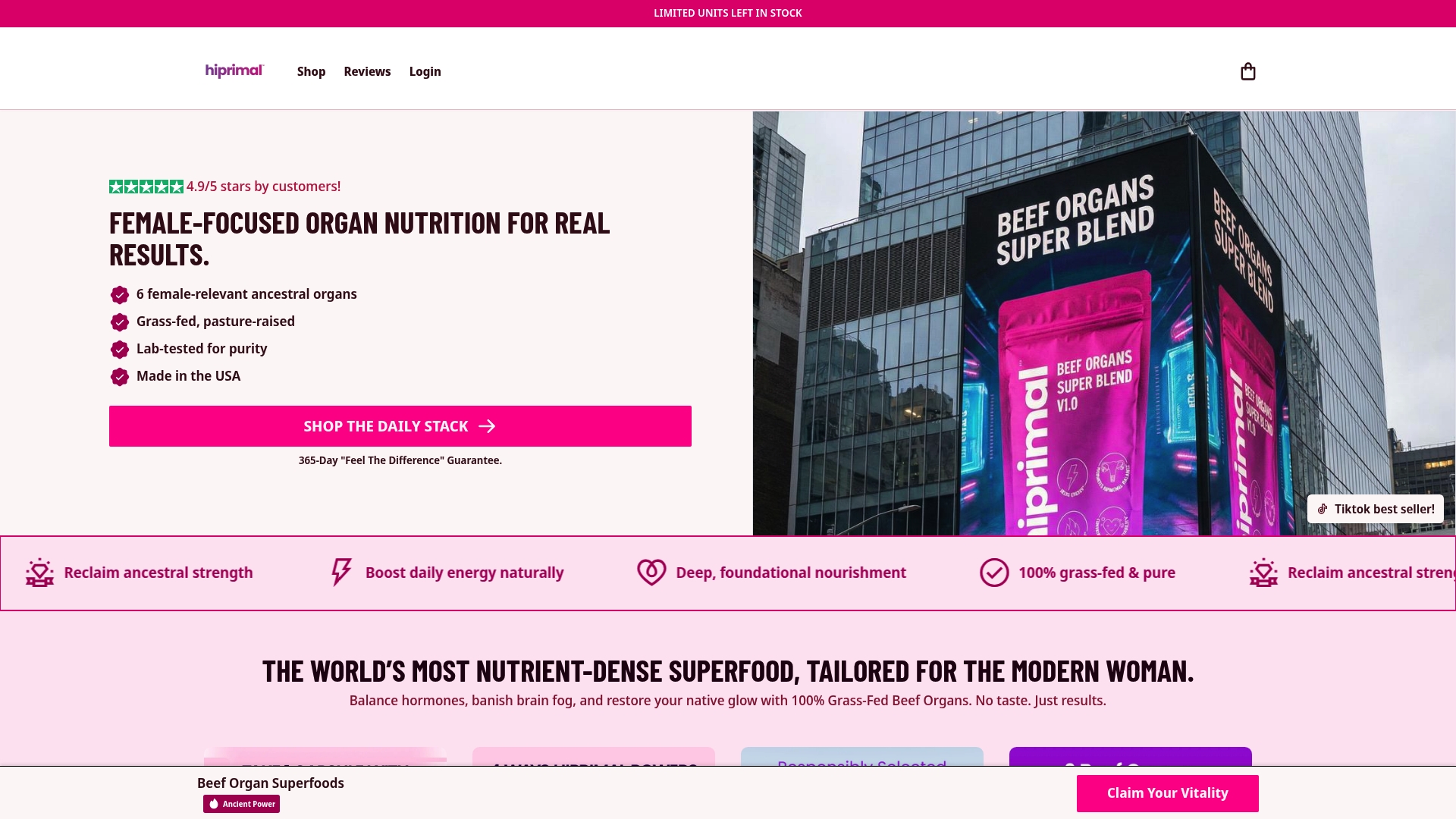1456x819 pixels.
Task: Click 'World's most nutrient-dense superfood' heading
Action: pyautogui.click(x=728, y=671)
